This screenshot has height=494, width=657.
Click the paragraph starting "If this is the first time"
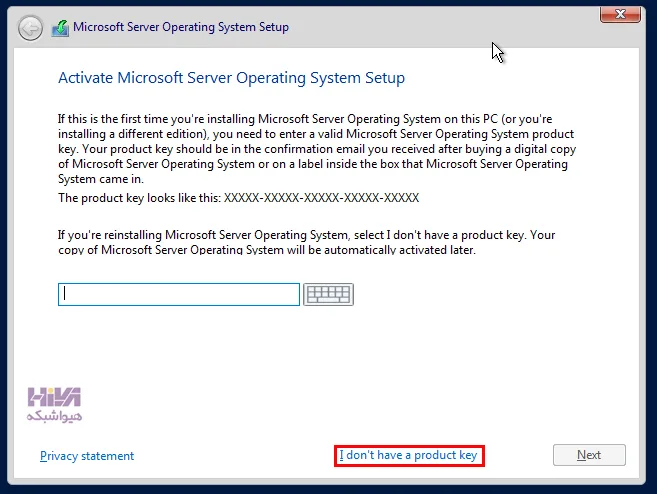pos(317,149)
